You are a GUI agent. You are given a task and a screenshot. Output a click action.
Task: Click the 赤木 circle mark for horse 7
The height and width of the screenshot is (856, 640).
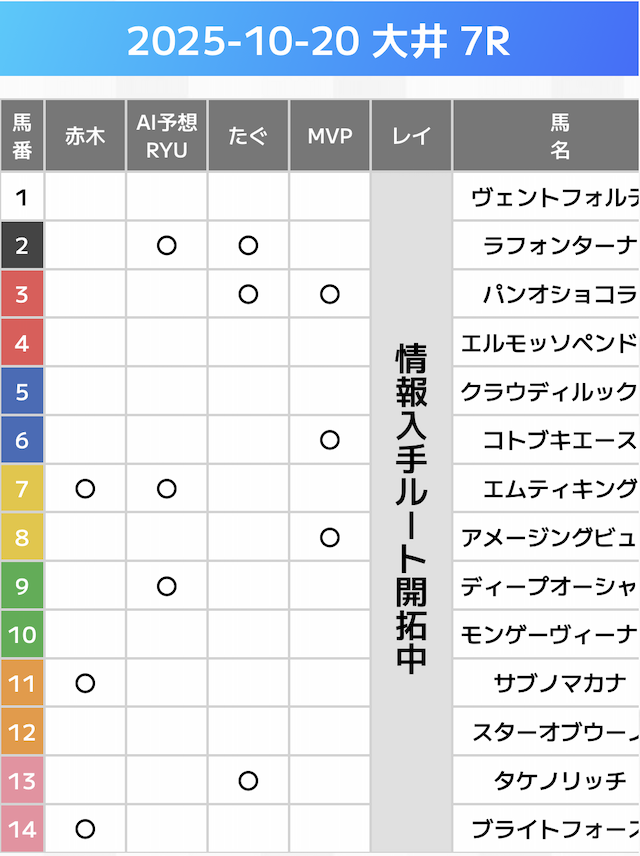(x=85, y=489)
